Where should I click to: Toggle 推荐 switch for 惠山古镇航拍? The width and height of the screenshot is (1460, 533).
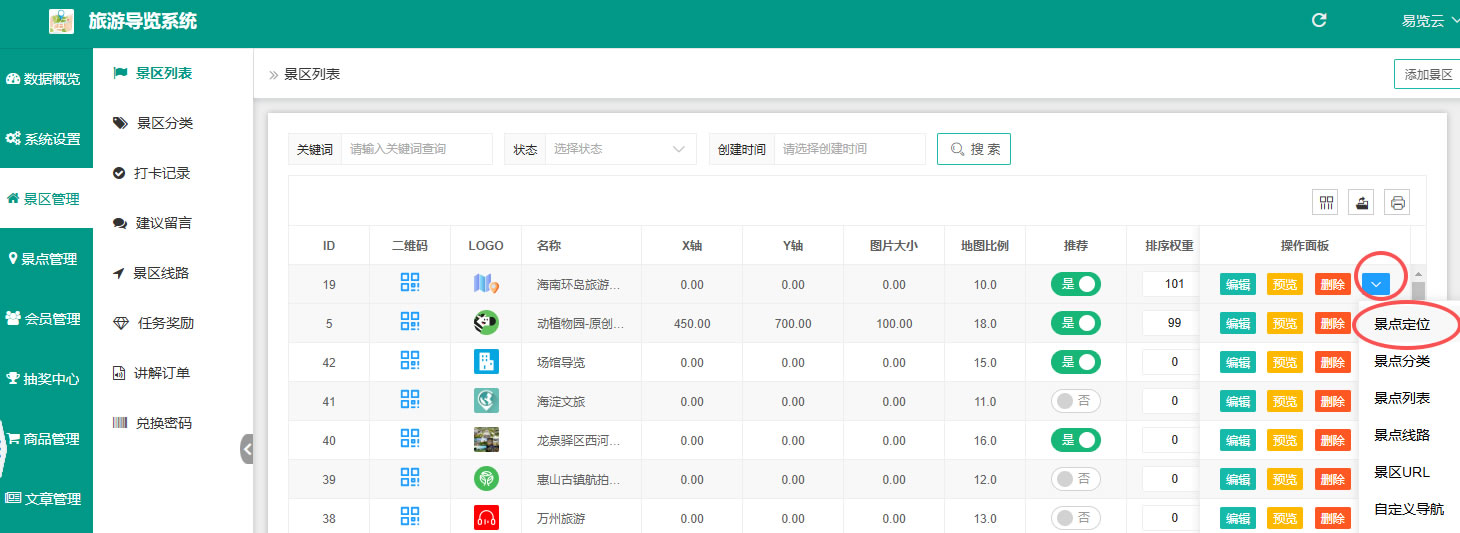coord(1076,479)
